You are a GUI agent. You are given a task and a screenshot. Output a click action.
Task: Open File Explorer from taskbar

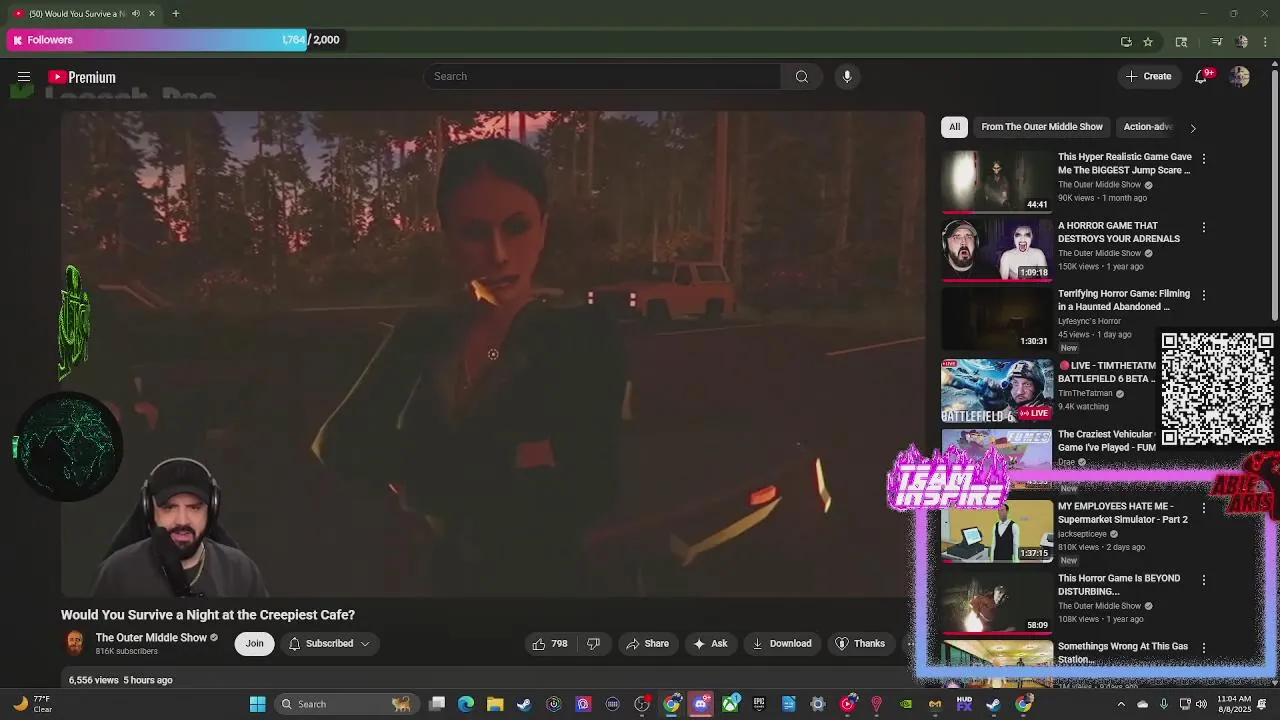pyautogui.click(x=495, y=704)
